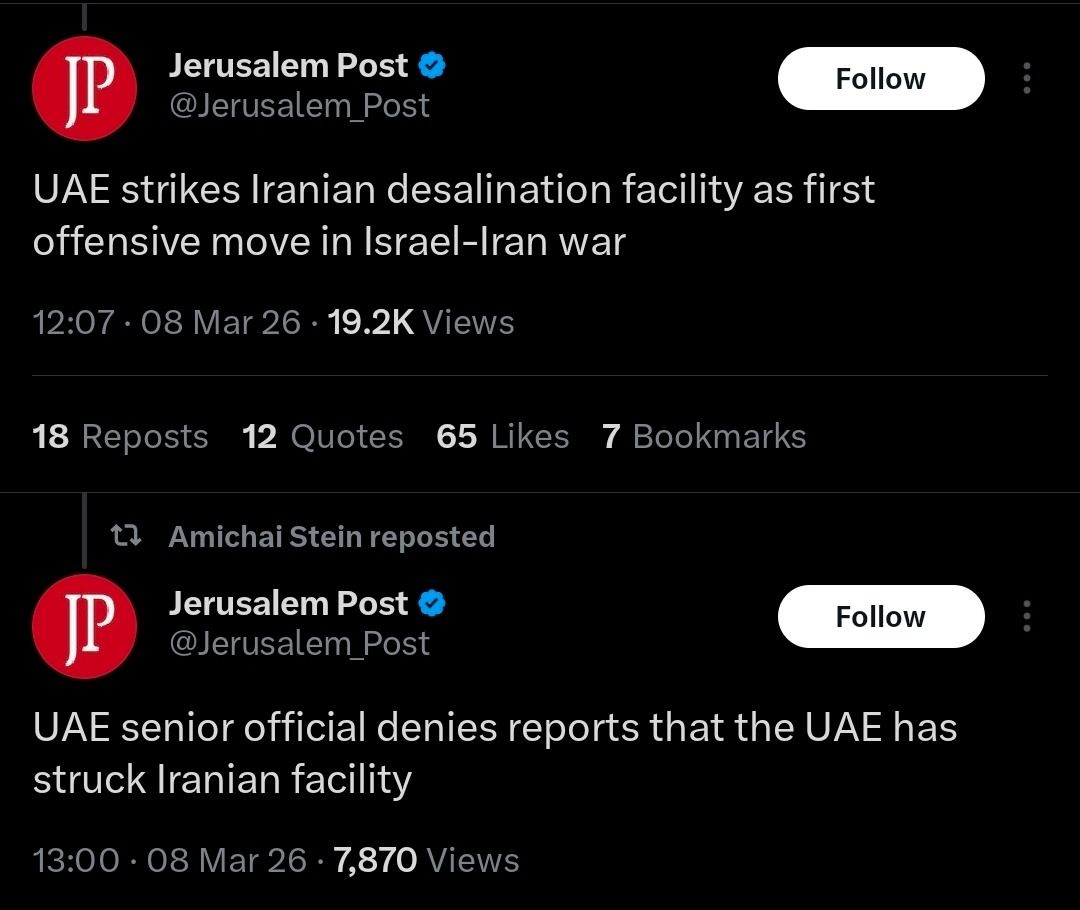Open the tweet about the UAE striking the desalination facility

(453, 215)
